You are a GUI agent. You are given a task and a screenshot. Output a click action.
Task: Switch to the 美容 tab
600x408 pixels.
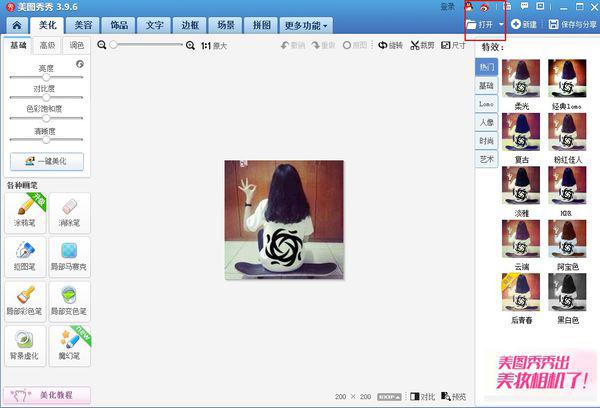point(83,26)
